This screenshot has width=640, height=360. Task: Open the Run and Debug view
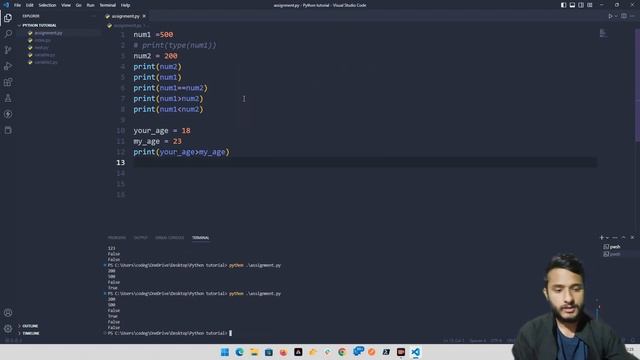pyautogui.click(x=8, y=66)
